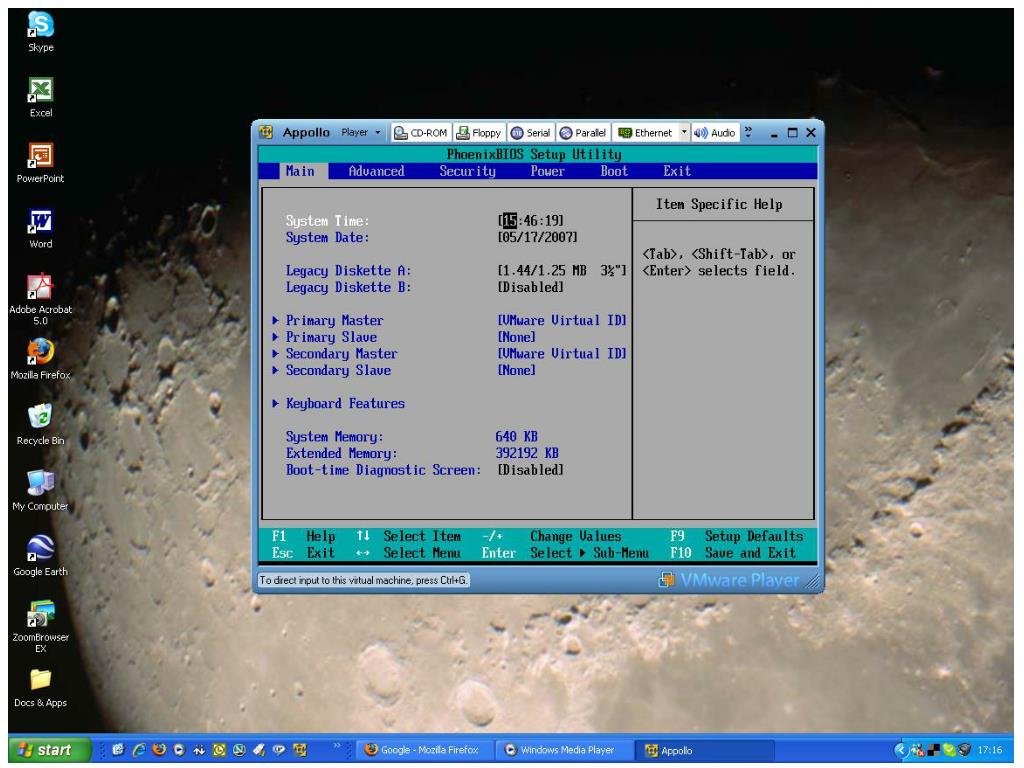1024x768 pixels.
Task: Toggle the Parallel port device
Action: (x=583, y=133)
